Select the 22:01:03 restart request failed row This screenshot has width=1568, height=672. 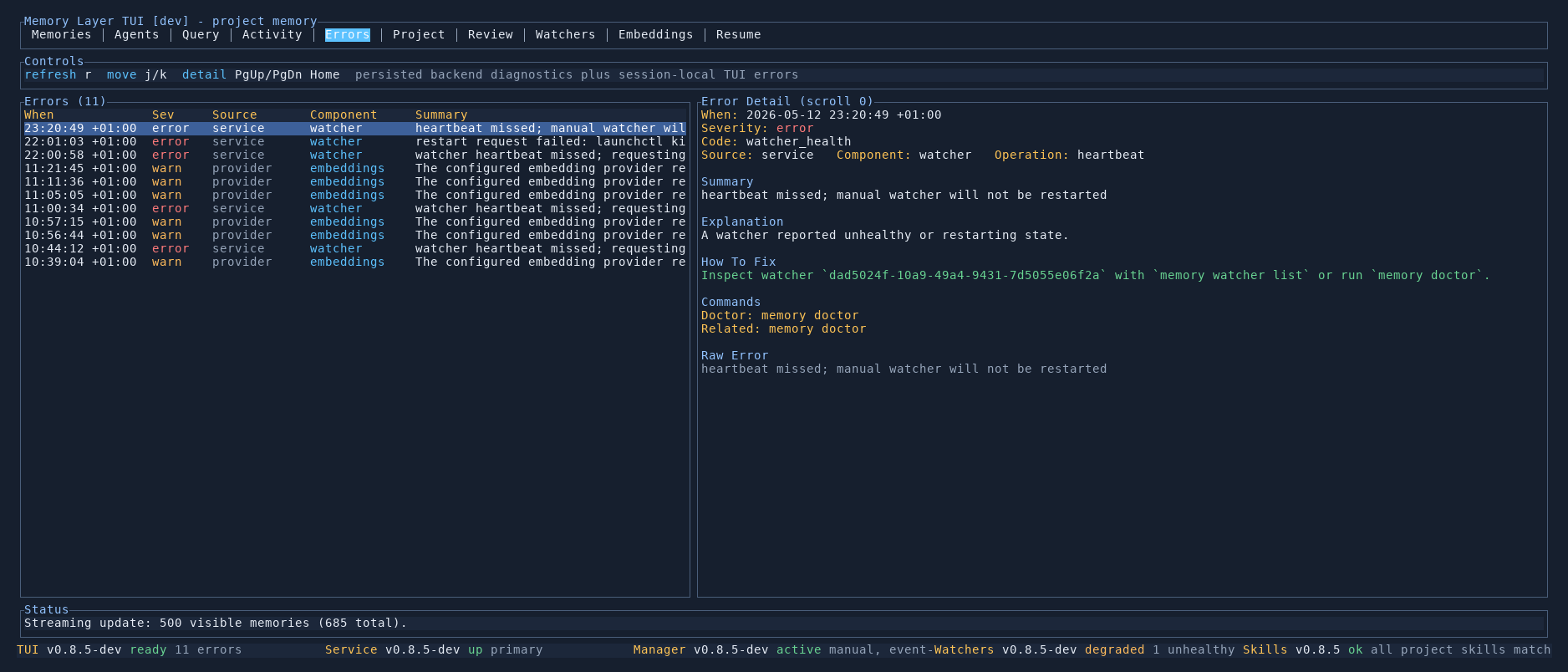coord(355,141)
